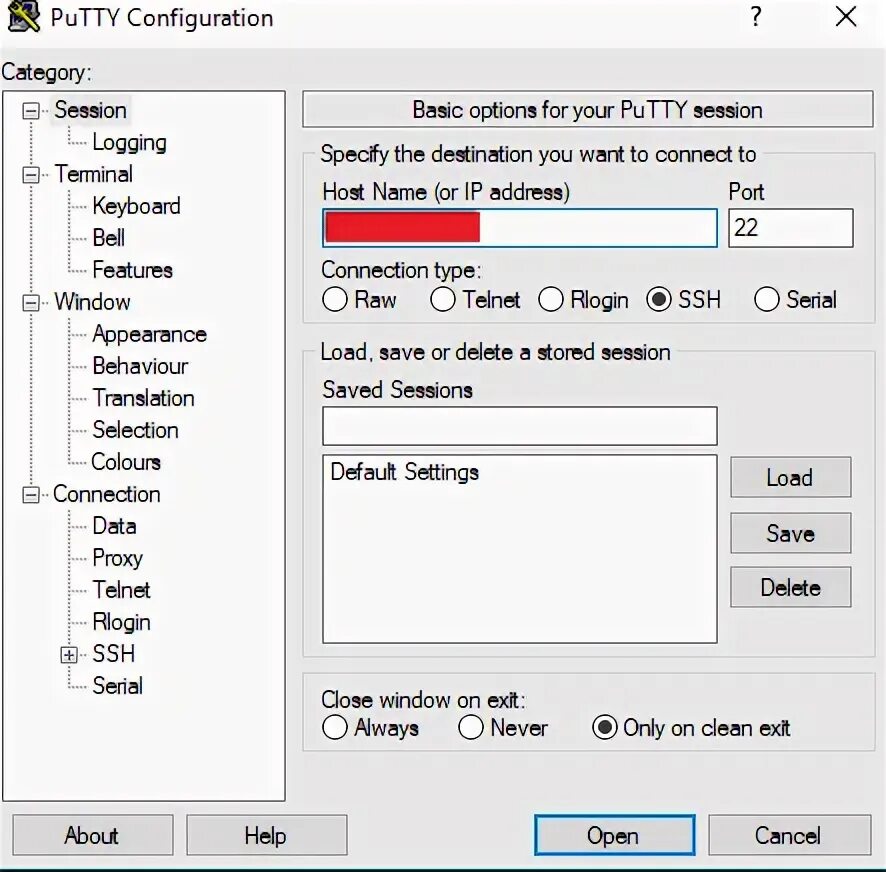This screenshot has width=886, height=872.
Task: Open the Rlogin category in tree
Action: (x=121, y=622)
